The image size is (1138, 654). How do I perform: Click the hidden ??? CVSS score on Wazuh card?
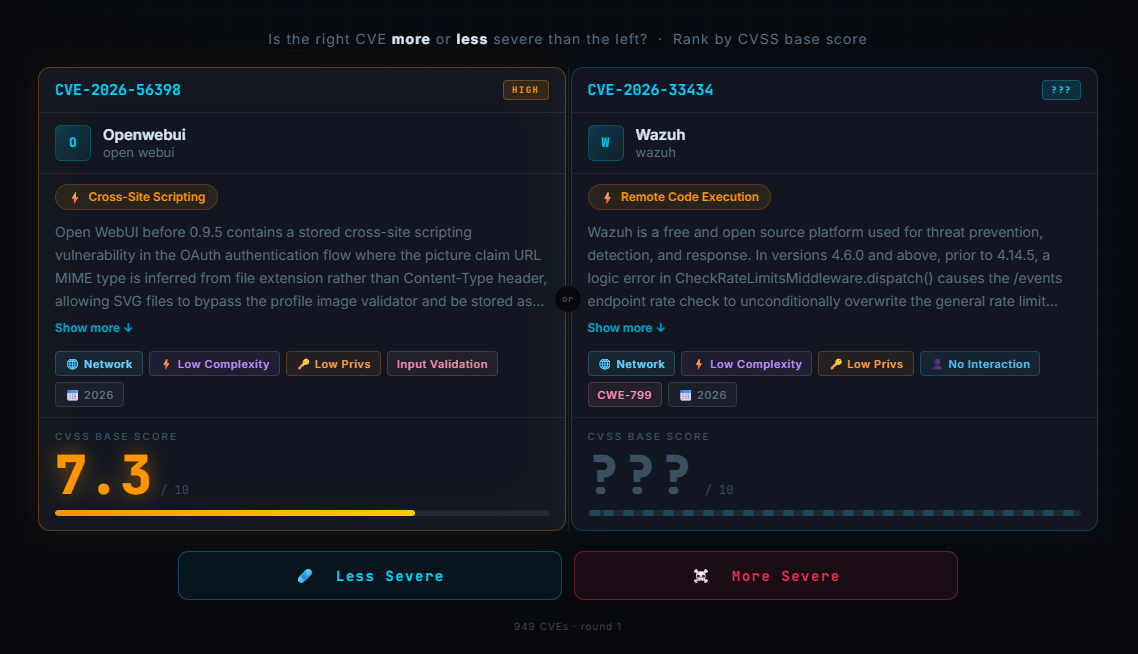pyautogui.click(x=641, y=475)
